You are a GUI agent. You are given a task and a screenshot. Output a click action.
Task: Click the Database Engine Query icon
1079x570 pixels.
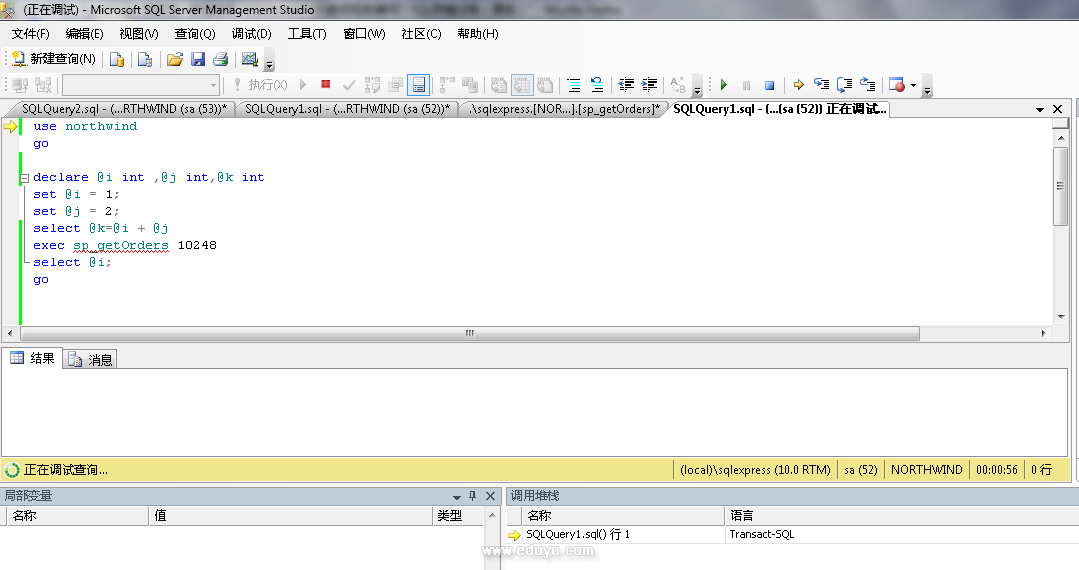[x=117, y=59]
